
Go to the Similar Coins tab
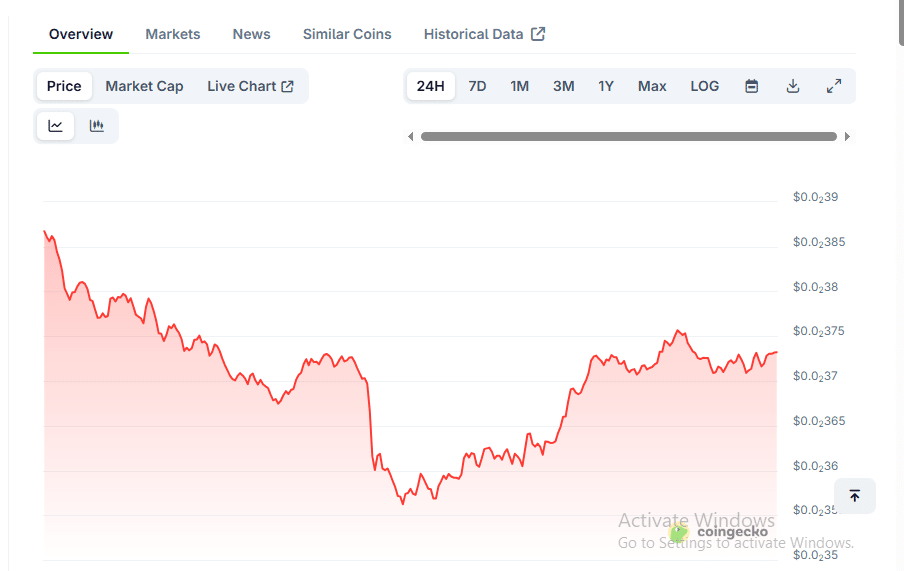point(347,34)
